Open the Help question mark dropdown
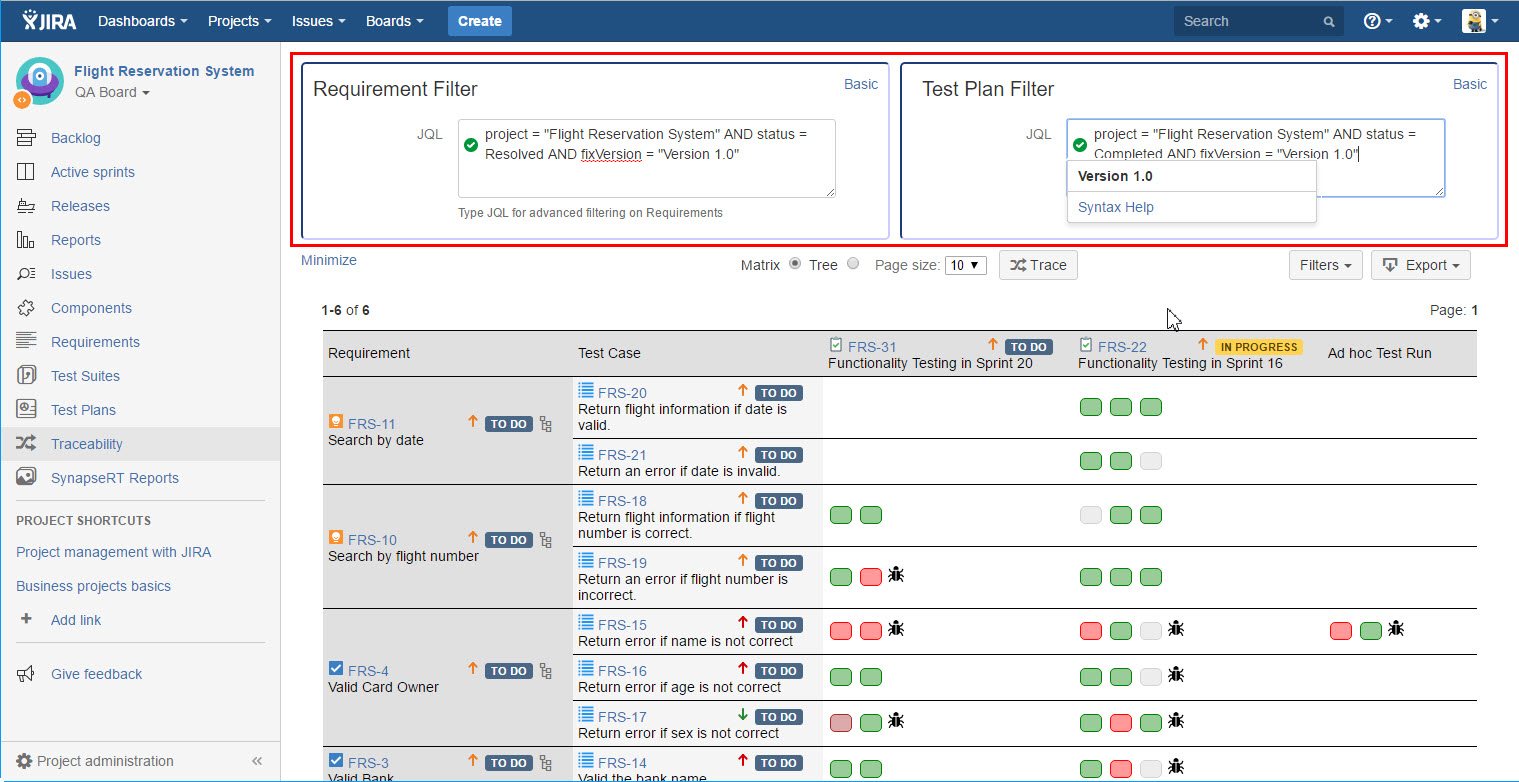 pos(1378,21)
